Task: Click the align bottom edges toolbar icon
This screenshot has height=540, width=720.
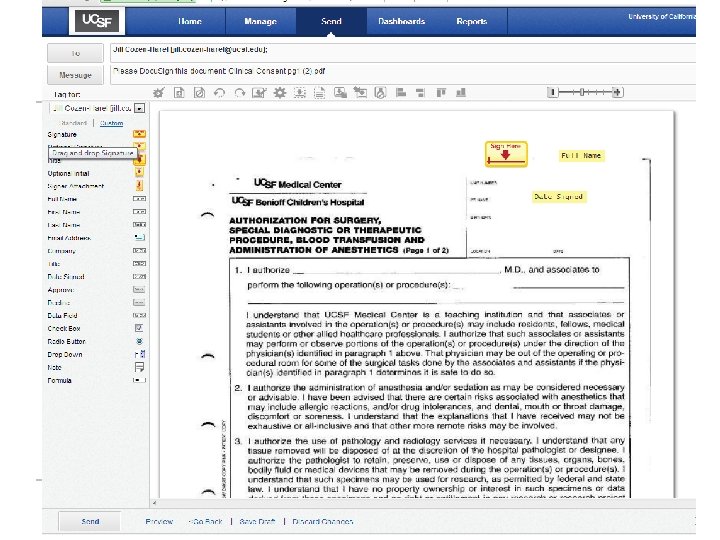Action: (x=461, y=93)
